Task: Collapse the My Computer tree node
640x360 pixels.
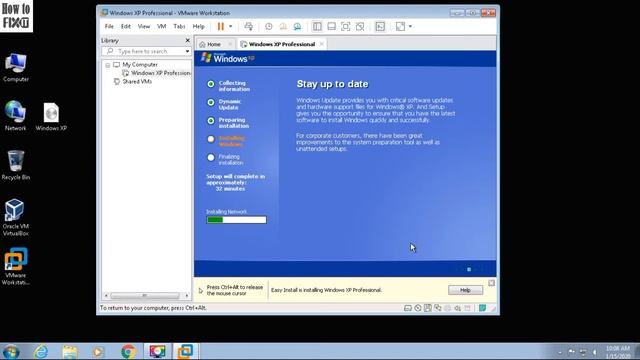Action: tap(108, 65)
